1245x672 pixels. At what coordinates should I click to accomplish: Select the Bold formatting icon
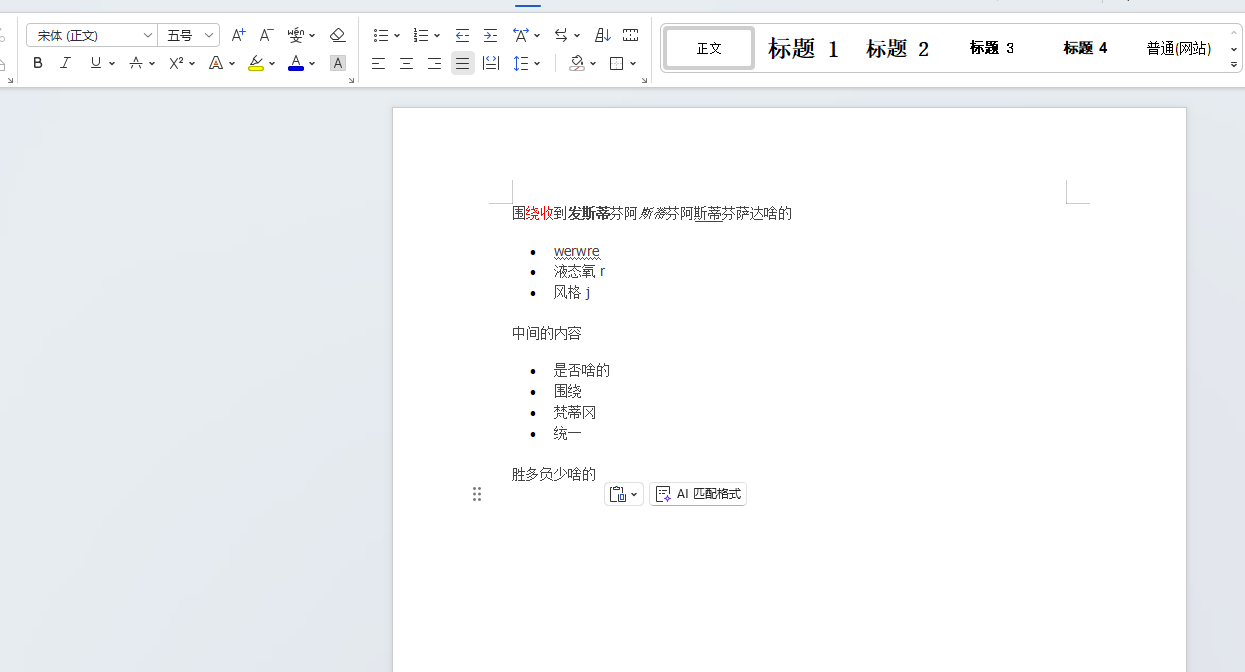pos(37,63)
